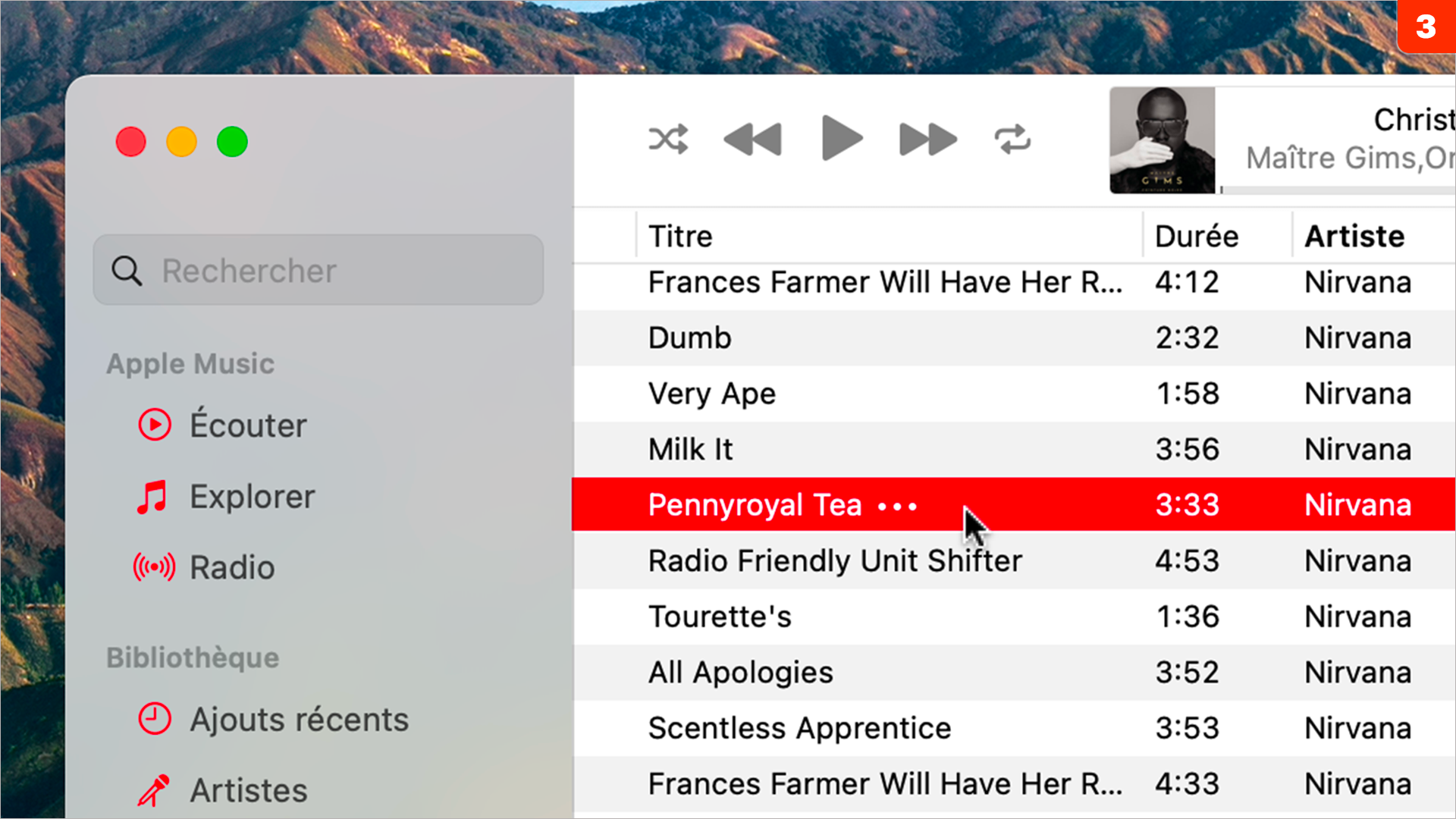The height and width of the screenshot is (819, 1456).
Task: Skip to next track with fast-forward
Action: tap(927, 140)
